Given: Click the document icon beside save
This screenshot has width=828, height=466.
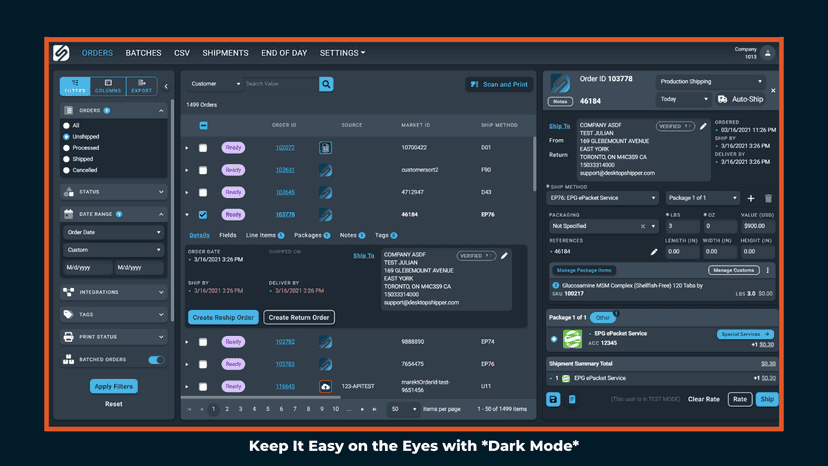Looking at the screenshot, I should coord(572,399).
